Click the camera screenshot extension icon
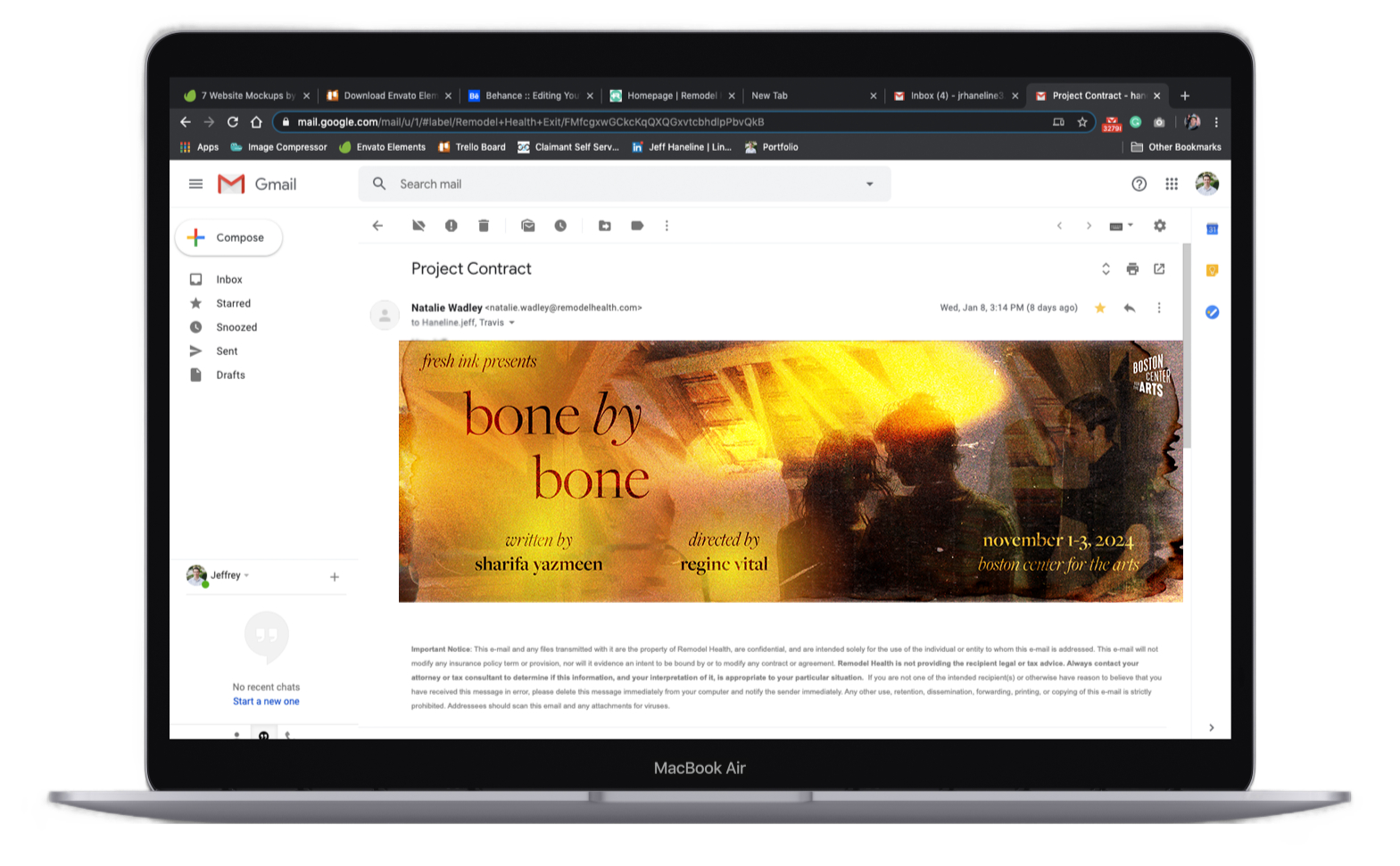Viewport: 1400px width, 866px height. coord(1159,122)
